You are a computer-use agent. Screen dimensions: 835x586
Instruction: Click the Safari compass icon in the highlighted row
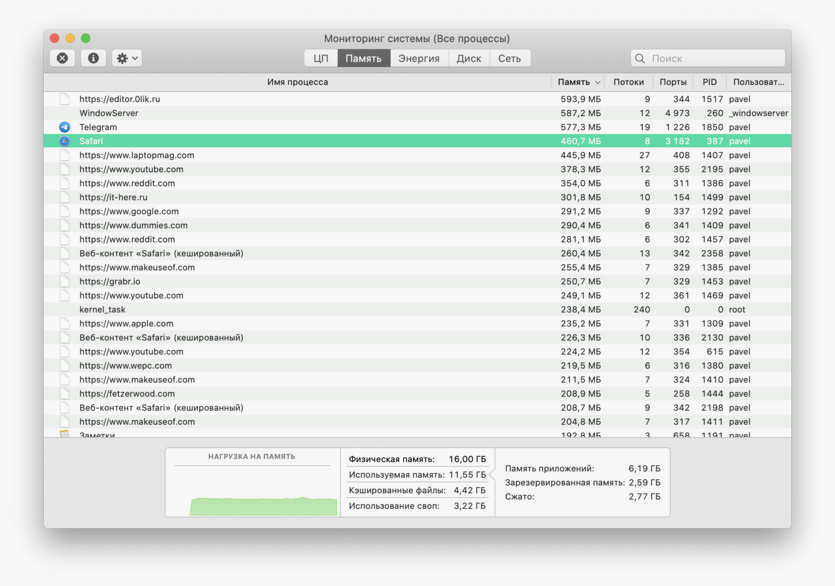click(x=65, y=141)
